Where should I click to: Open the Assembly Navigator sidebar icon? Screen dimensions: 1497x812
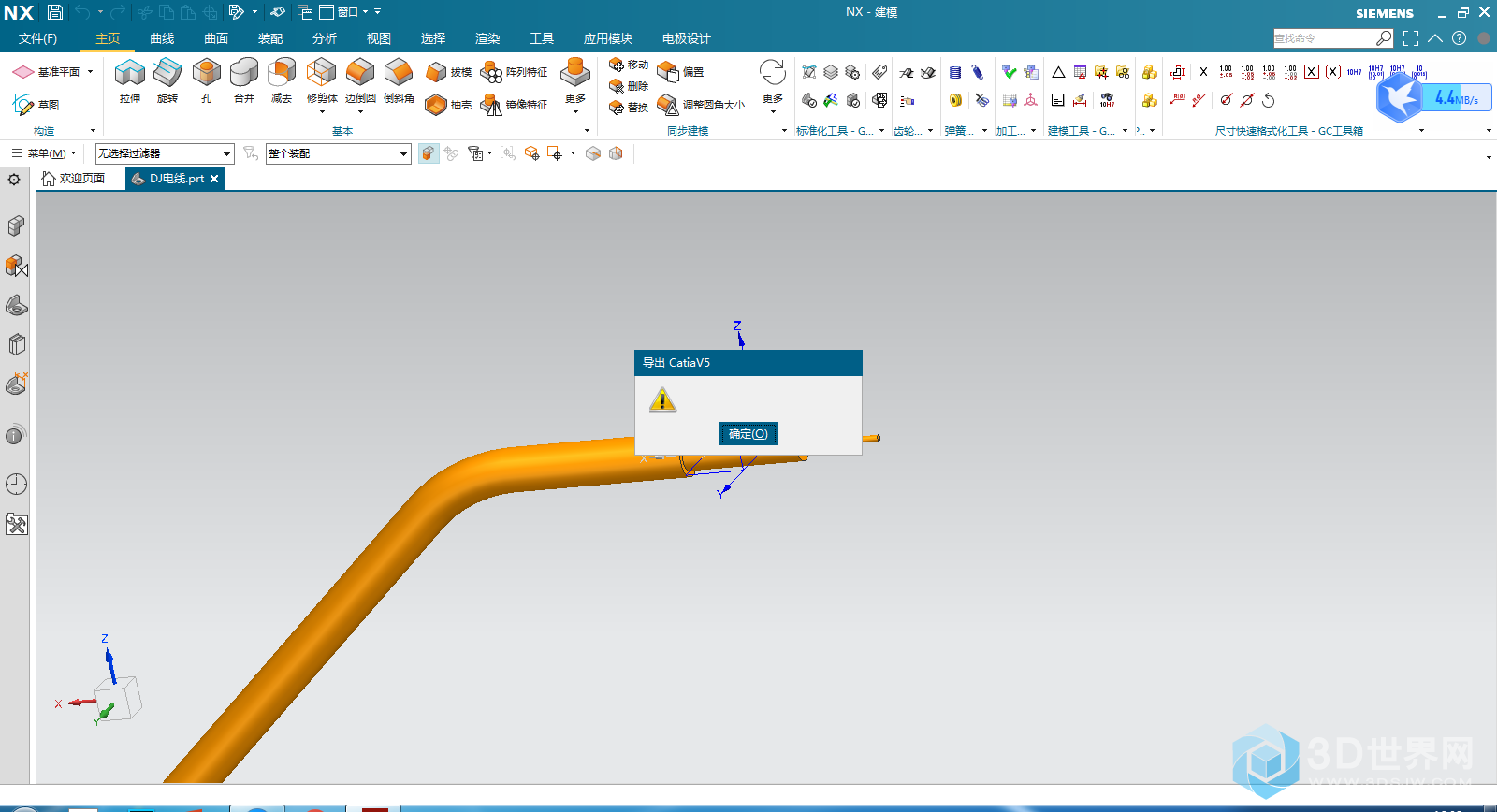(16, 225)
